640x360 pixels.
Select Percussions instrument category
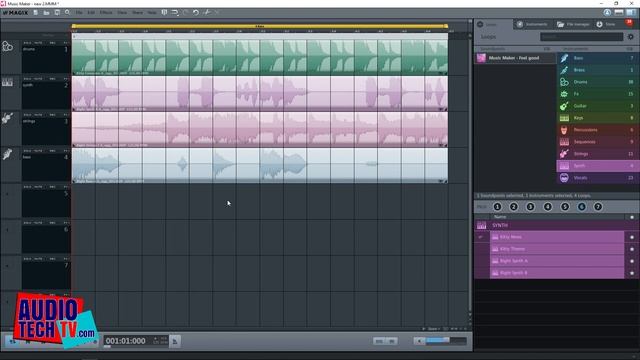[597, 130]
